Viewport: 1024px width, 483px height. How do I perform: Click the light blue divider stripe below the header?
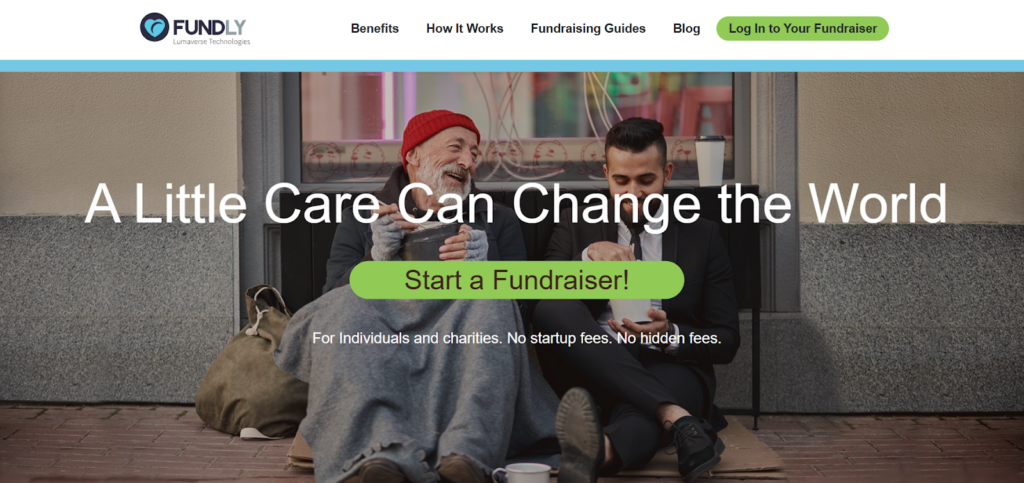coord(512,66)
